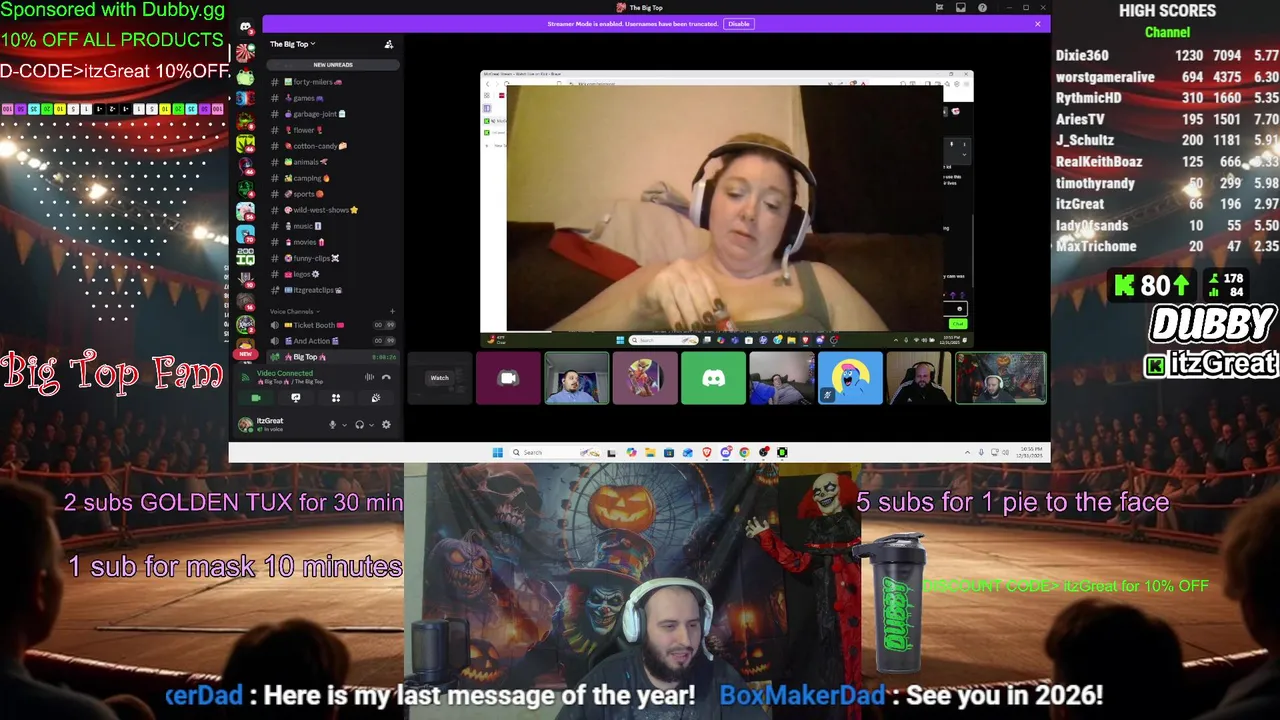The width and height of the screenshot is (1280, 720).
Task: Dismiss the Streamer Mode purple banner
Action: pyautogui.click(x=1037, y=24)
